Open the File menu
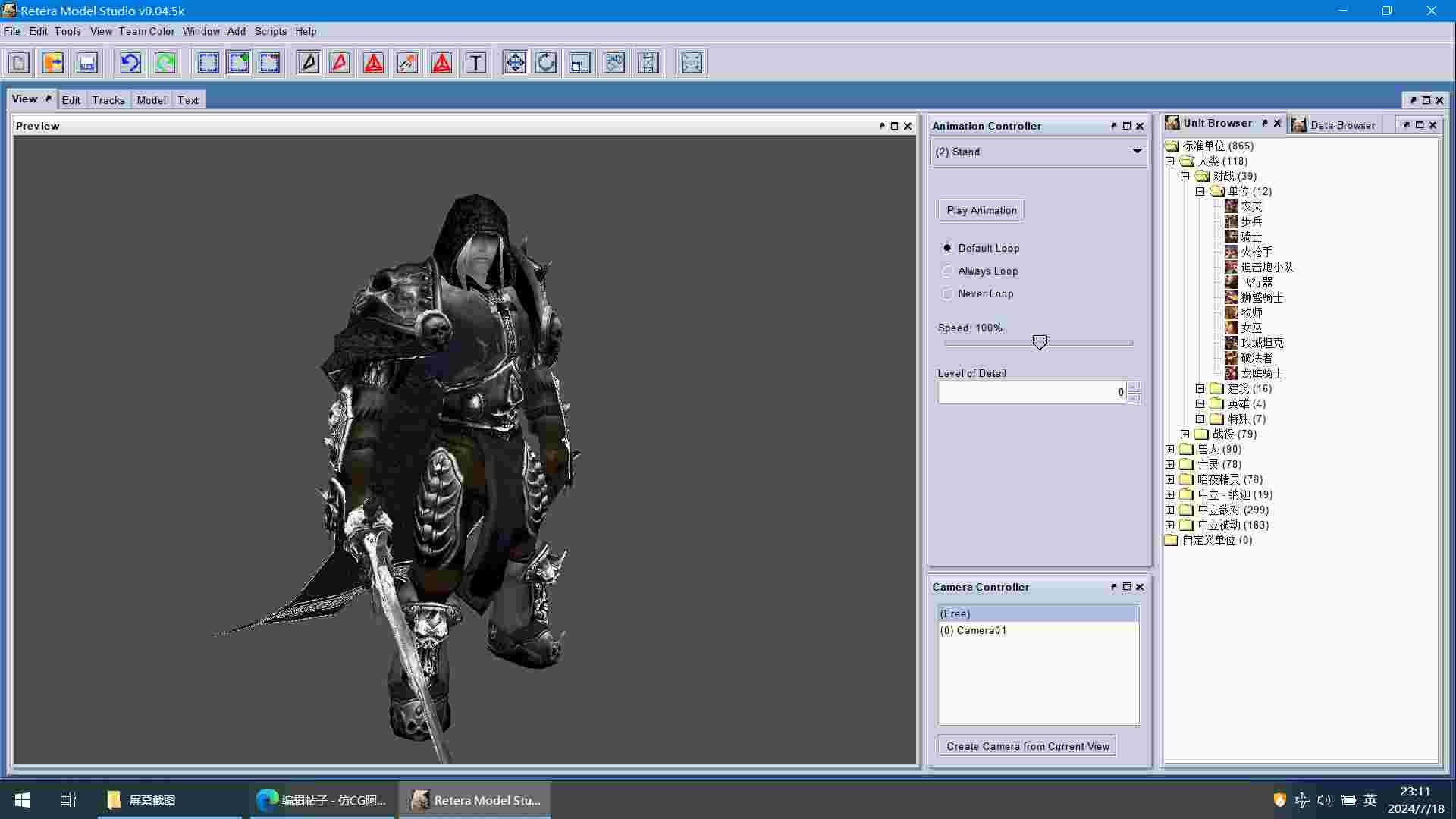 pyautogui.click(x=12, y=31)
